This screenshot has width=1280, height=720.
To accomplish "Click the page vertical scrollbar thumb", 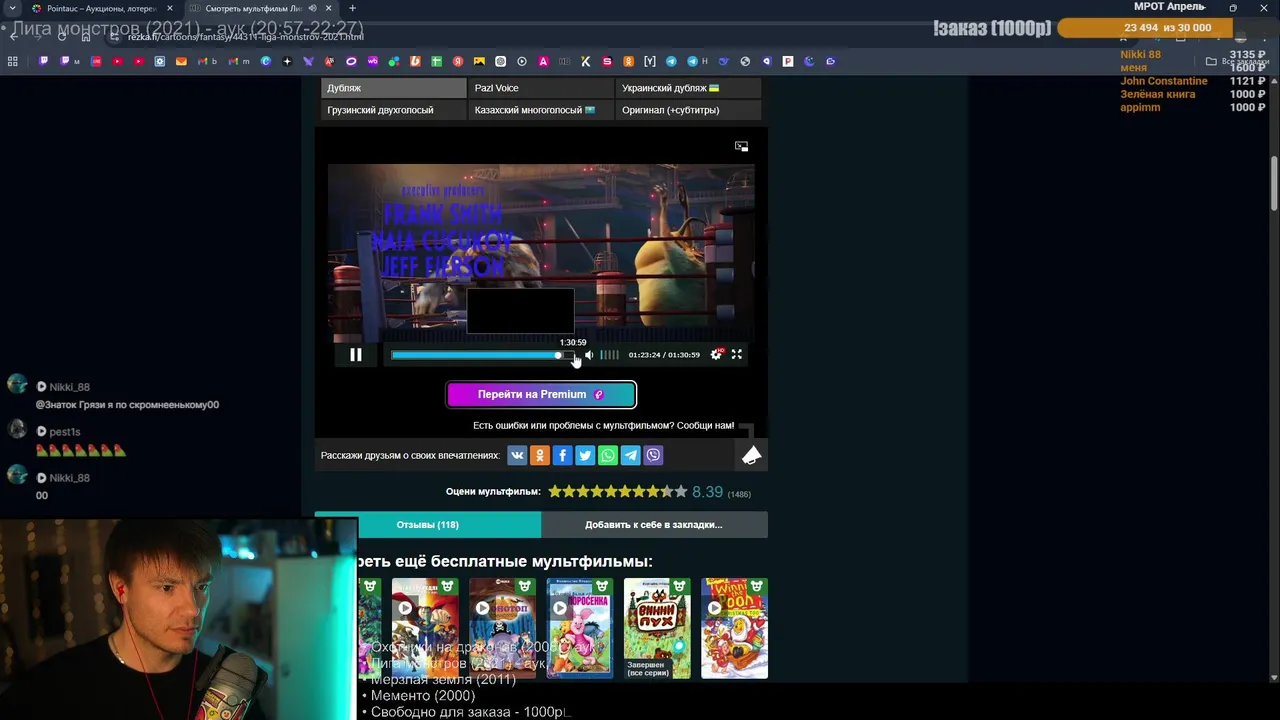I will tap(1274, 184).
